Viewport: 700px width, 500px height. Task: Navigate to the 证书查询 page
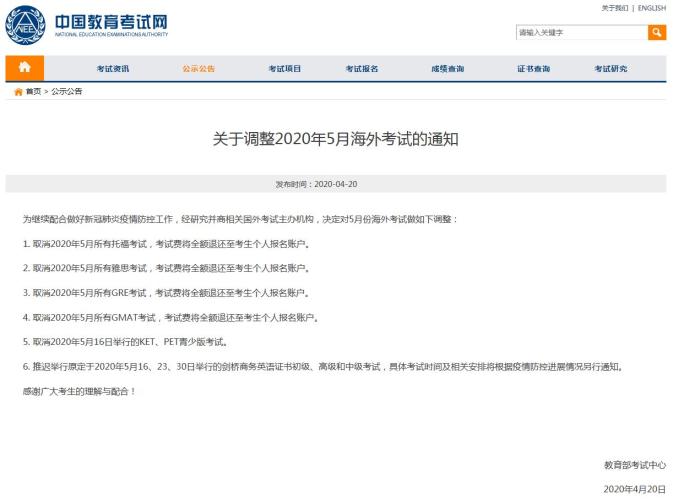[533, 69]
